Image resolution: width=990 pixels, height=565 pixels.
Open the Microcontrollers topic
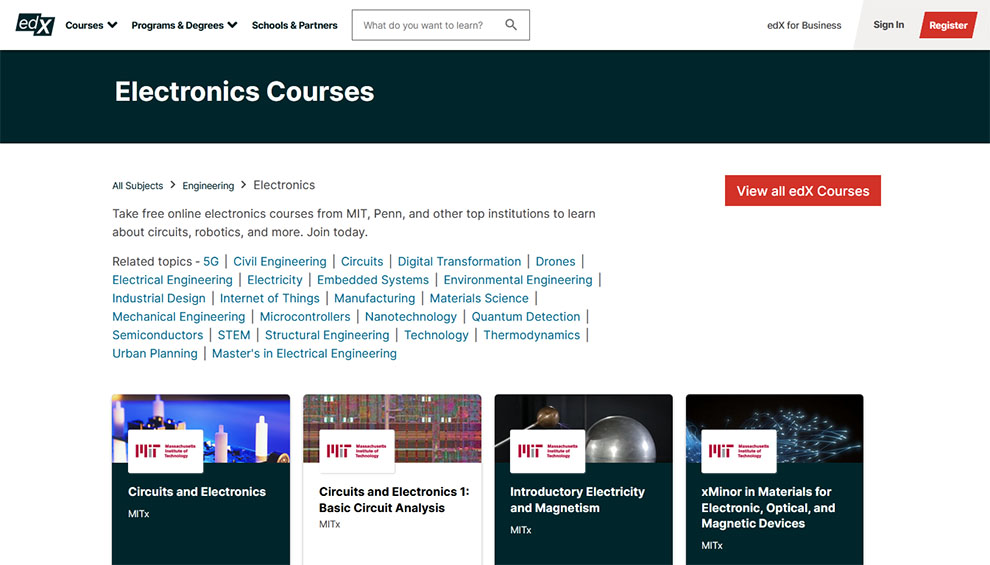pyautogui.click(x=305, y=316)
